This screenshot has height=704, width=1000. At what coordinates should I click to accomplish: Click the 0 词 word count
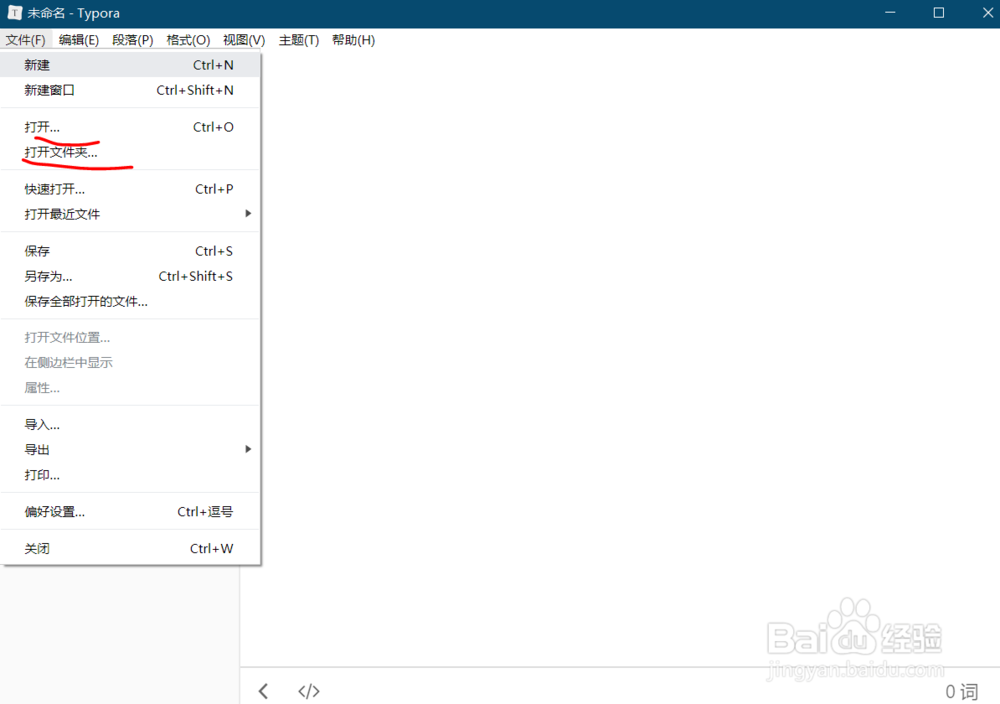tap(962, 691)
